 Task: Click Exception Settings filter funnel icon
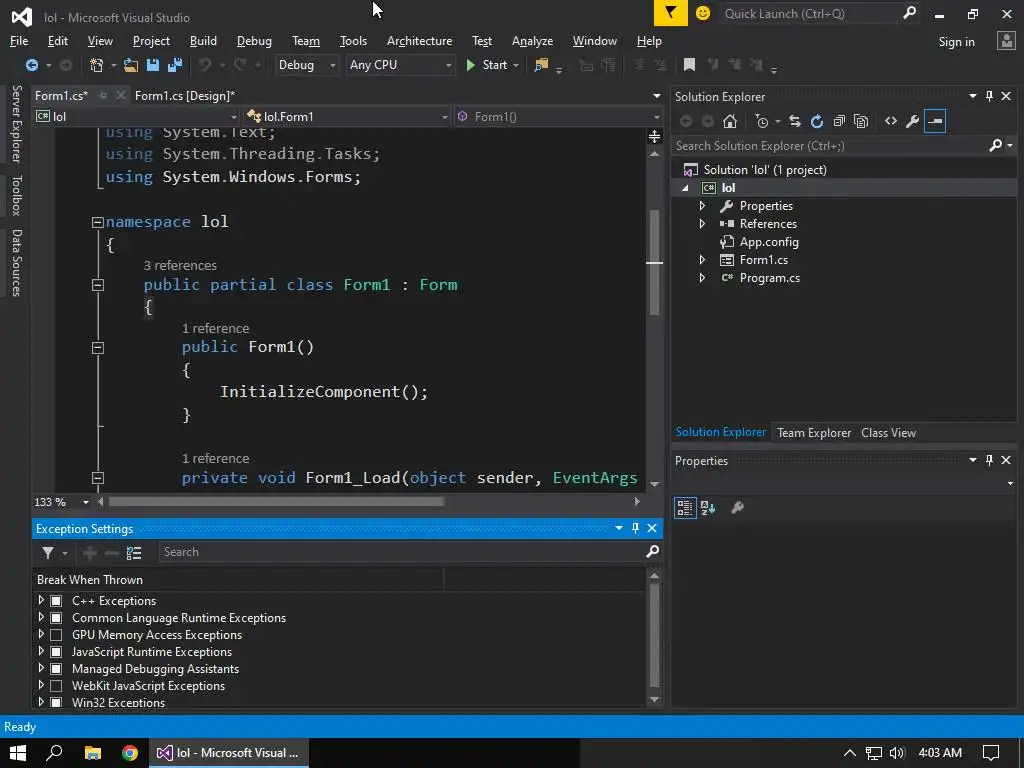pyautogui.click(x=48, y=553)
